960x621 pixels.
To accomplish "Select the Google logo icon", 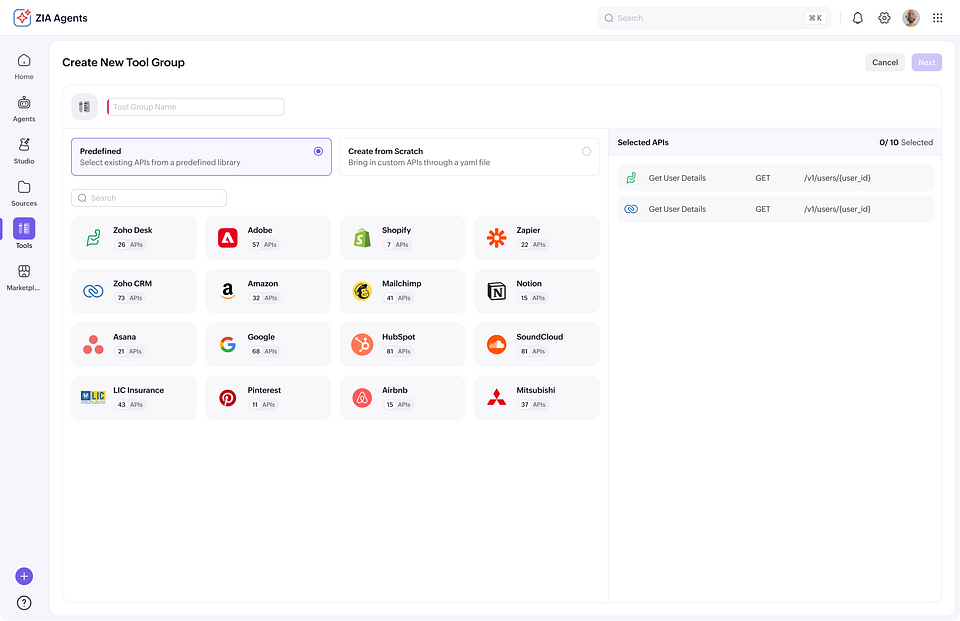I will (x=228, y=344).
